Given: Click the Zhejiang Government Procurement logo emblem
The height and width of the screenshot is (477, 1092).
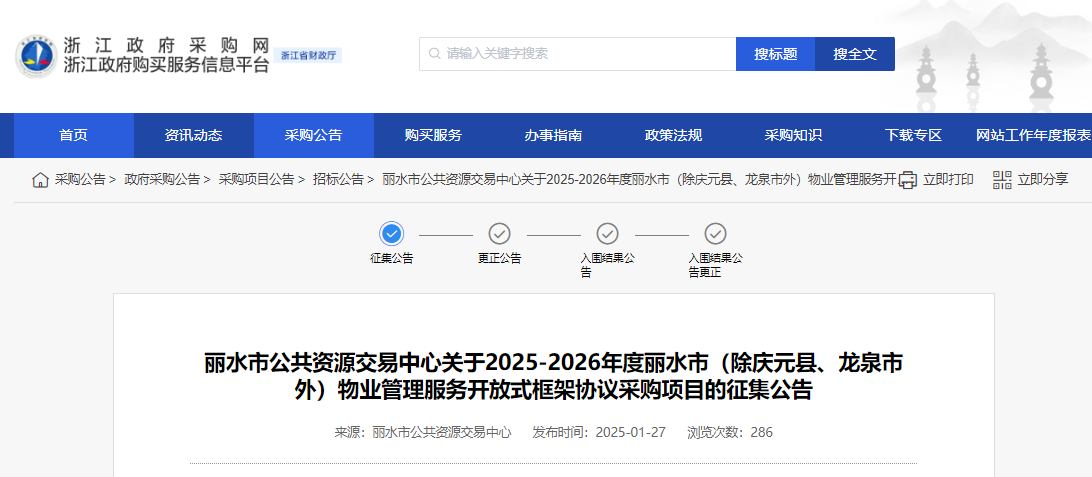Looking at the screenshot, I should point(36,56).
